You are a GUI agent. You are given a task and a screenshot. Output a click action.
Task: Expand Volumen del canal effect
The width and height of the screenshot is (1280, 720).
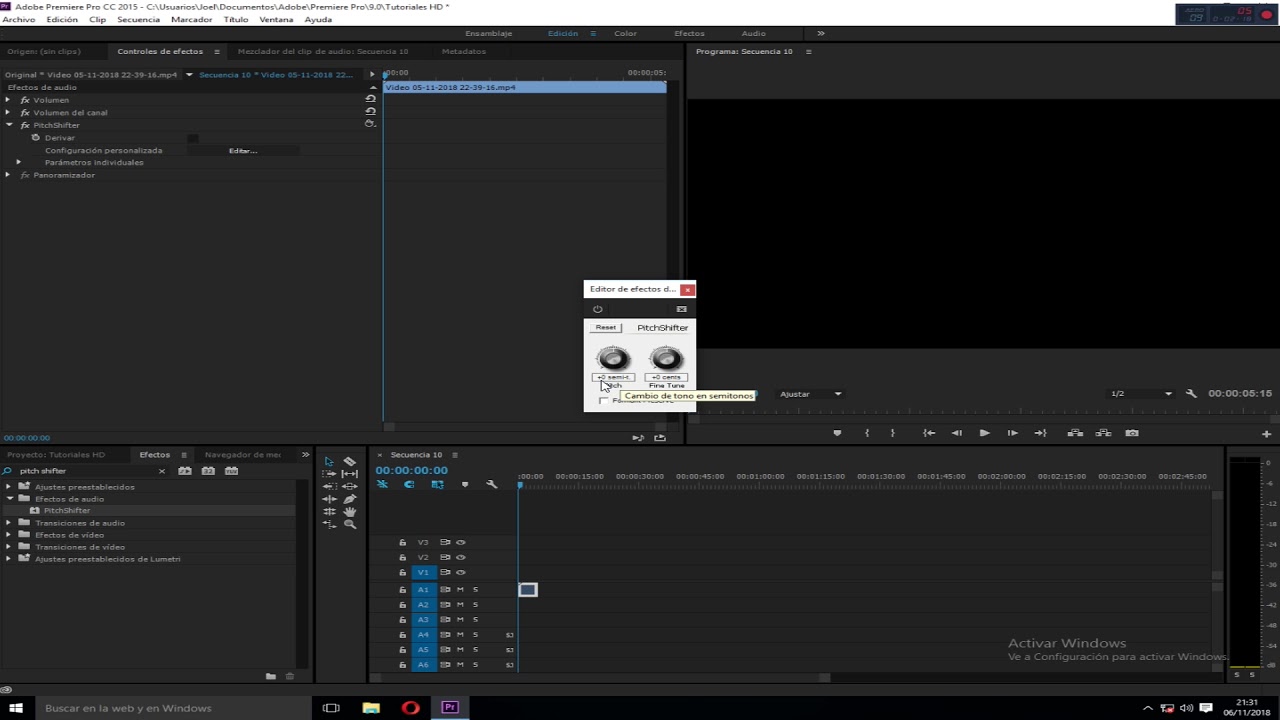click(8, 112)
